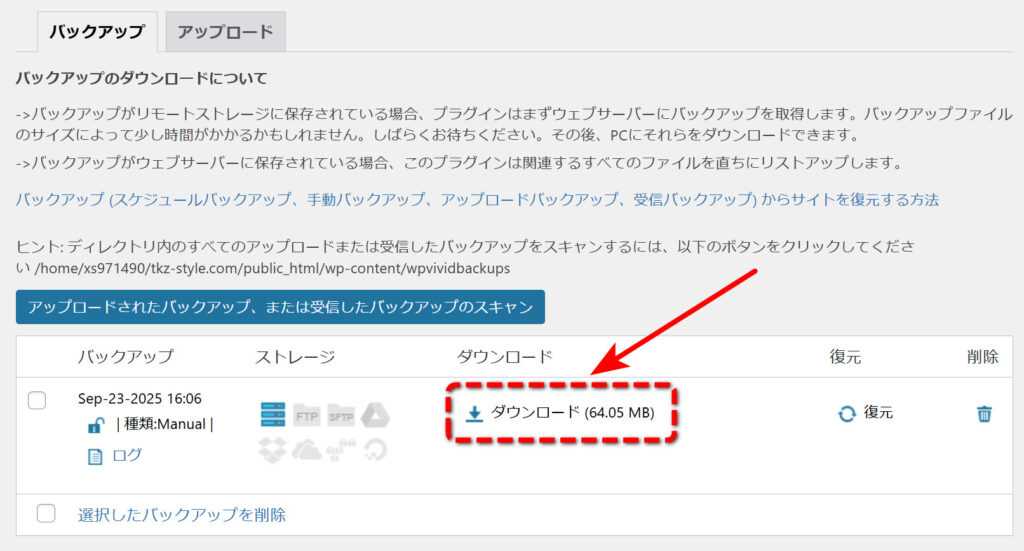
Task: Open the アップロード tab
Action: 225,32
